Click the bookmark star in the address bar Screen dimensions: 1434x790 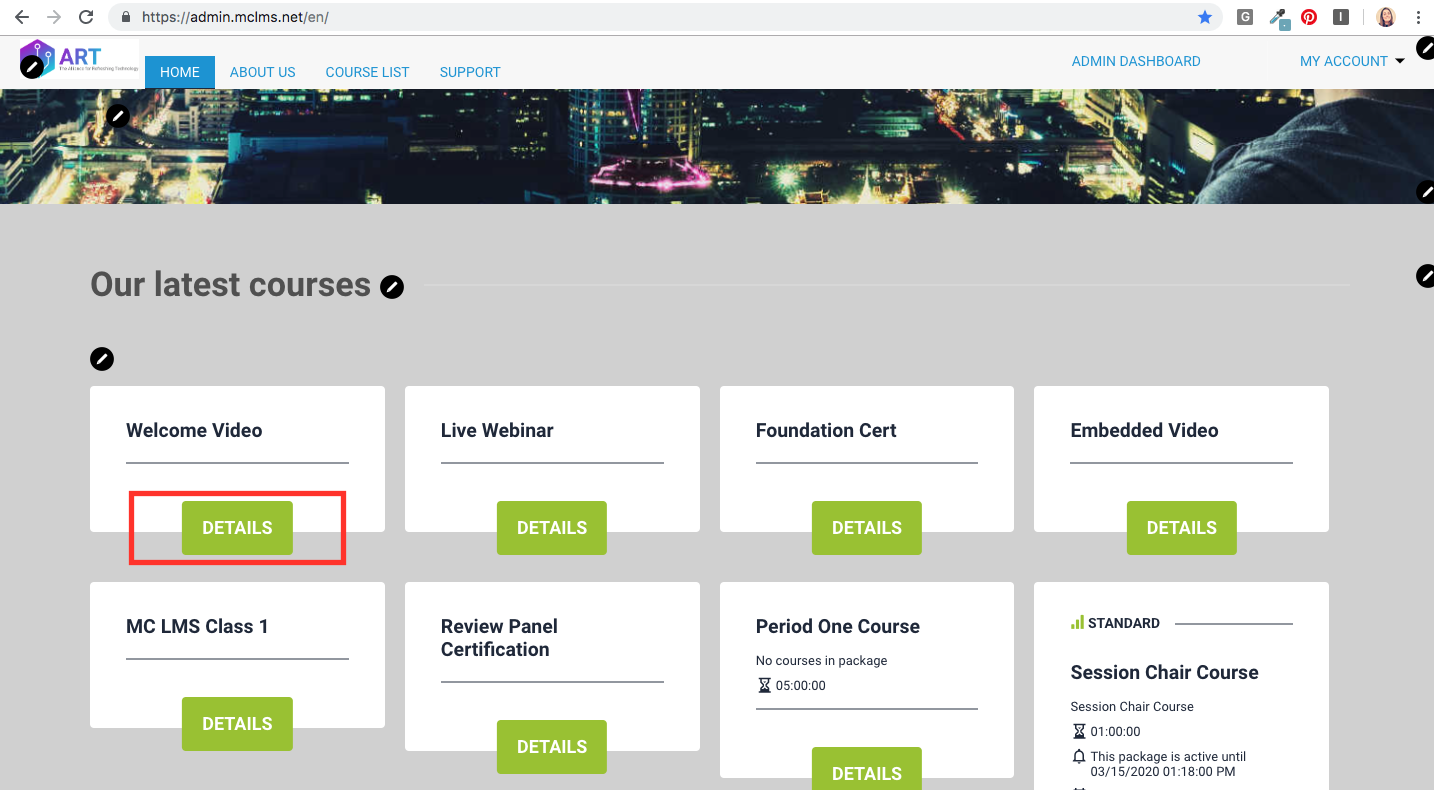pyautogui.click(x=1205, y=16)
